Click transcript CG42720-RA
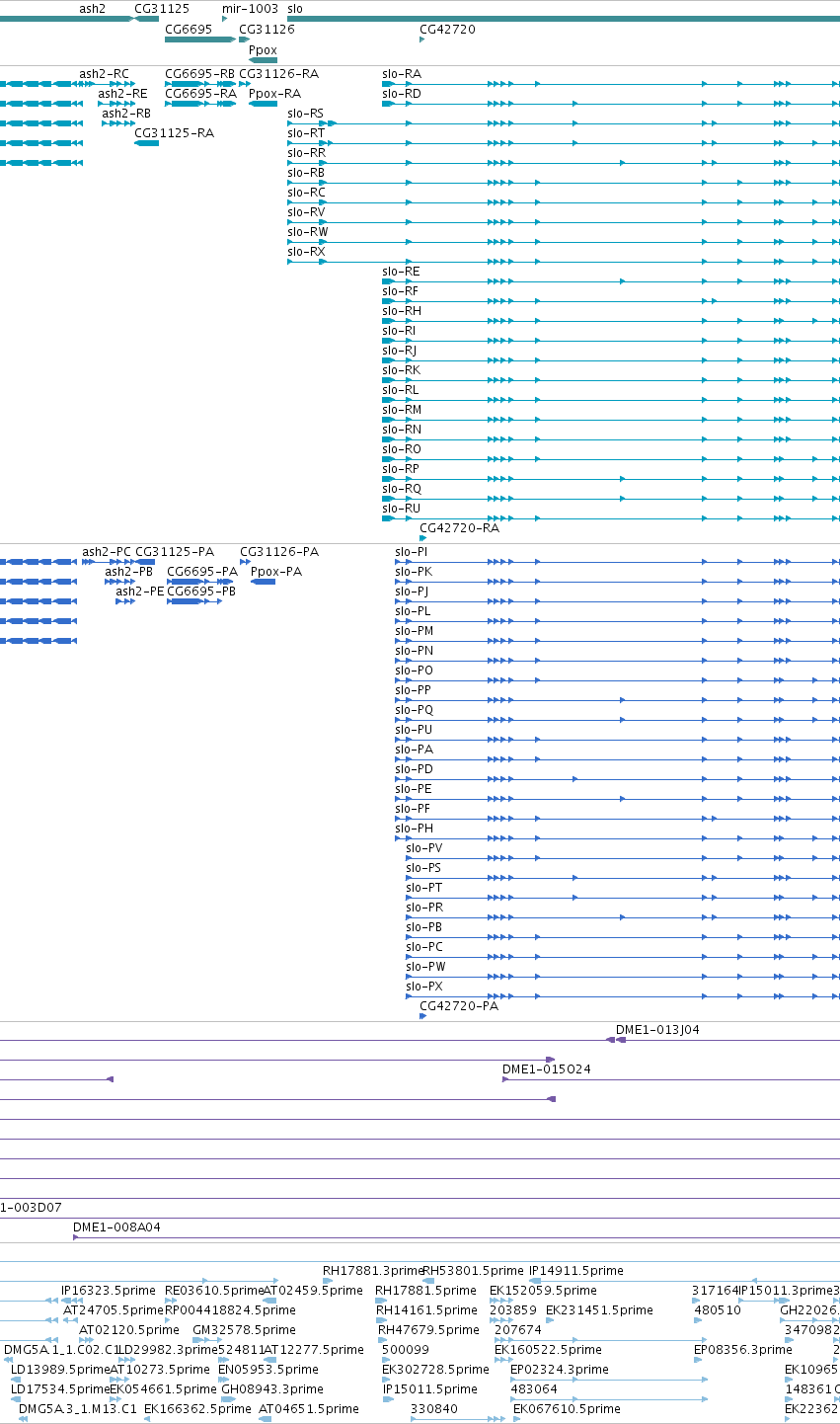This screenshot has width=840, height=1424. click(x=459, y=528)
